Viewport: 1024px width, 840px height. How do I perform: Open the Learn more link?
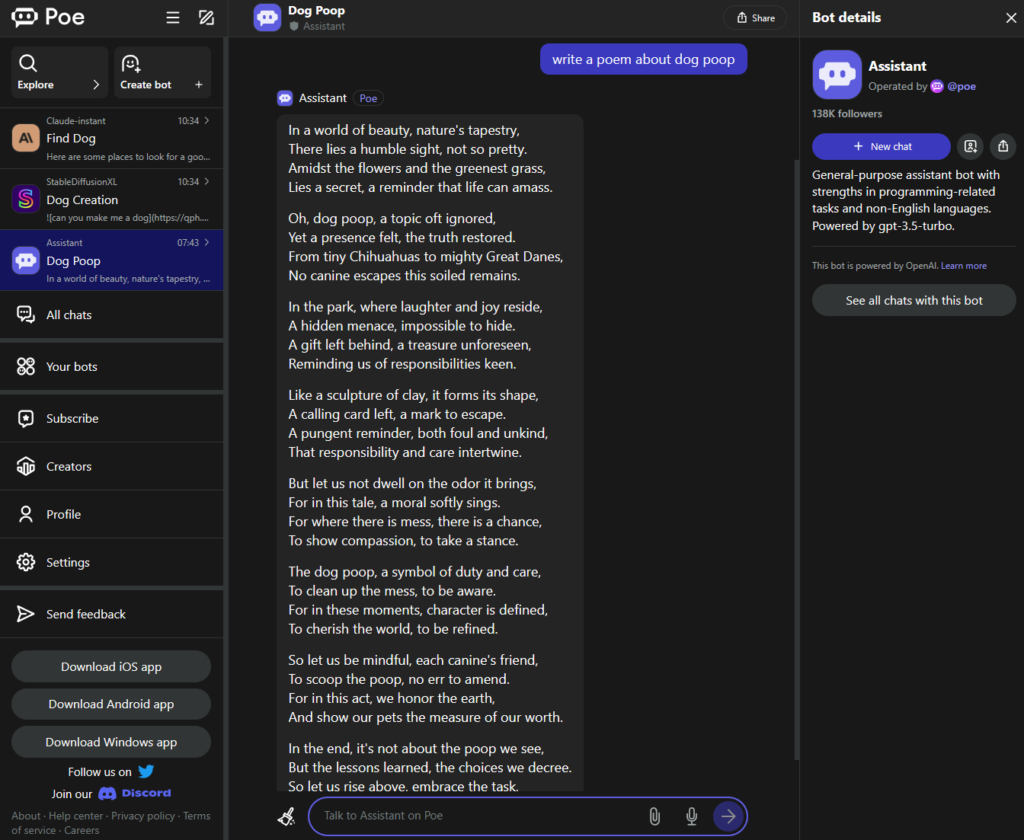963,263
